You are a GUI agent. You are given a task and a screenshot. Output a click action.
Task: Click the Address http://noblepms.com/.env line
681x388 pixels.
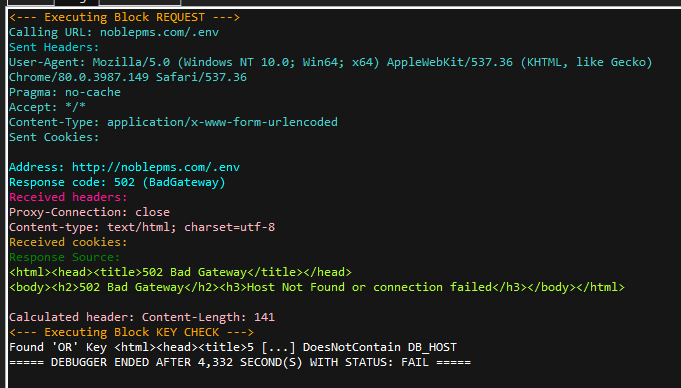[124, 167]
